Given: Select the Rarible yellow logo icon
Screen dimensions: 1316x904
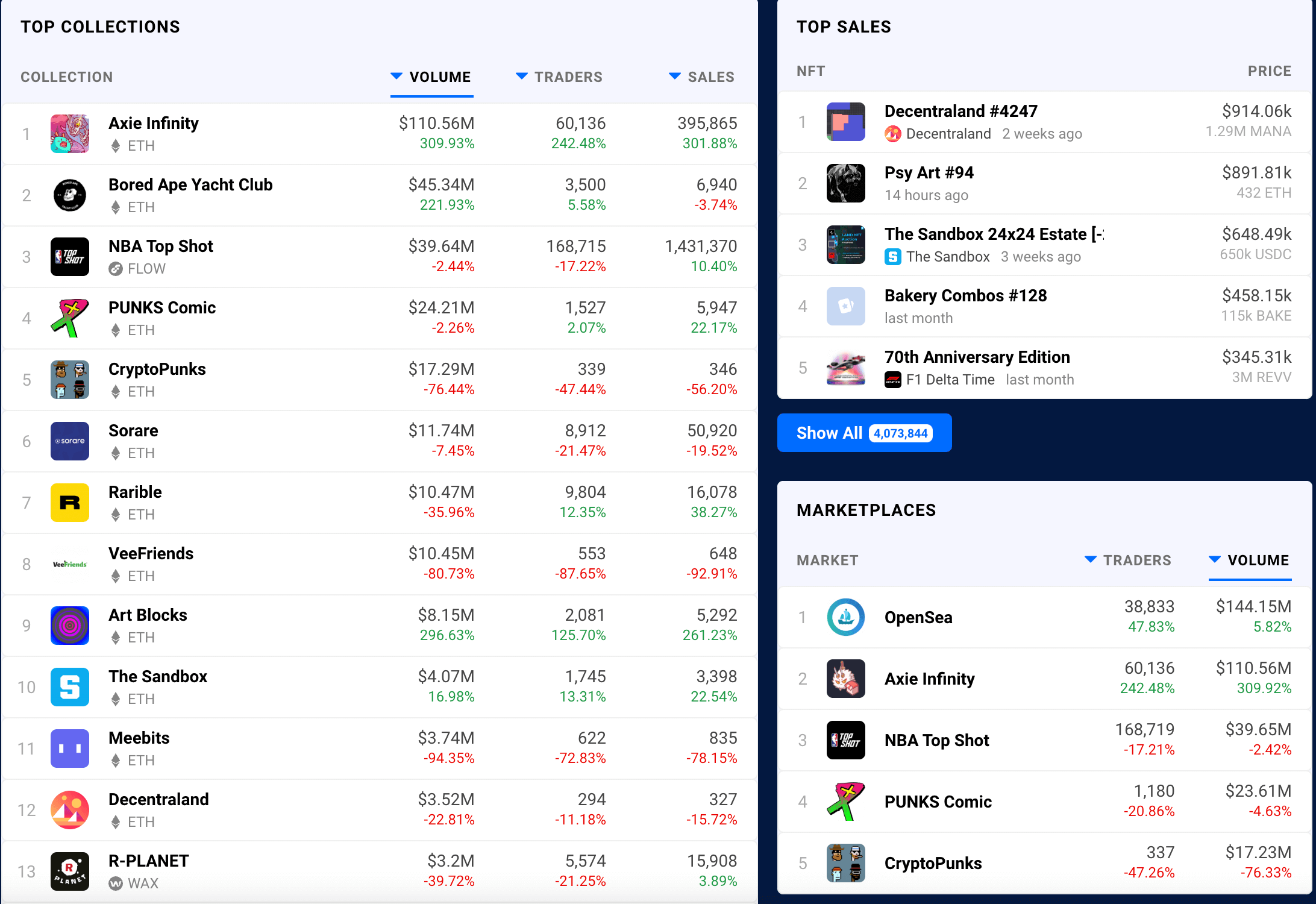Looking at the screenshot, I should point(70,503).
